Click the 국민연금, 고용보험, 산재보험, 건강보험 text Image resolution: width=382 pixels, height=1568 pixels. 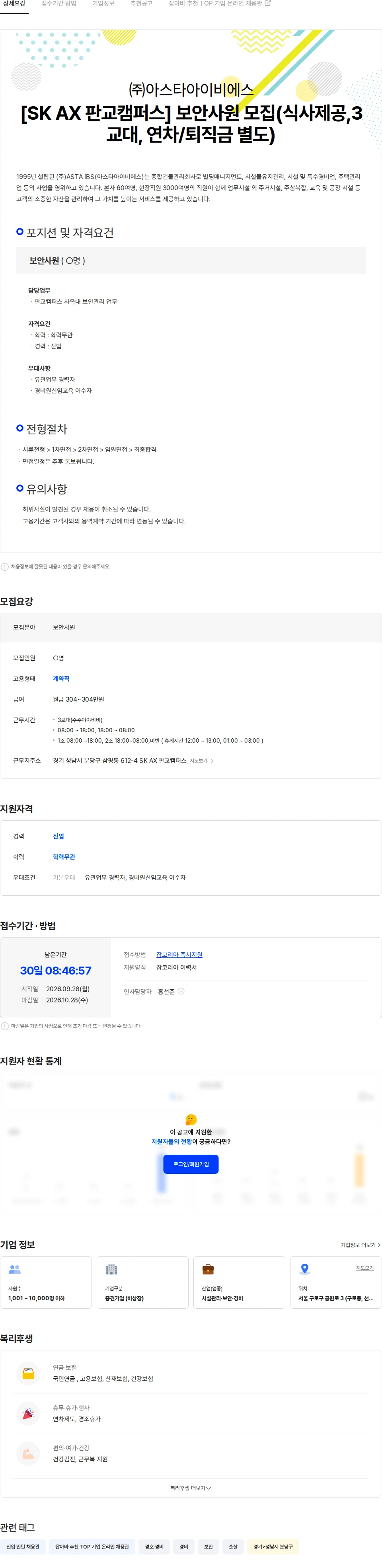point(103,1379)
